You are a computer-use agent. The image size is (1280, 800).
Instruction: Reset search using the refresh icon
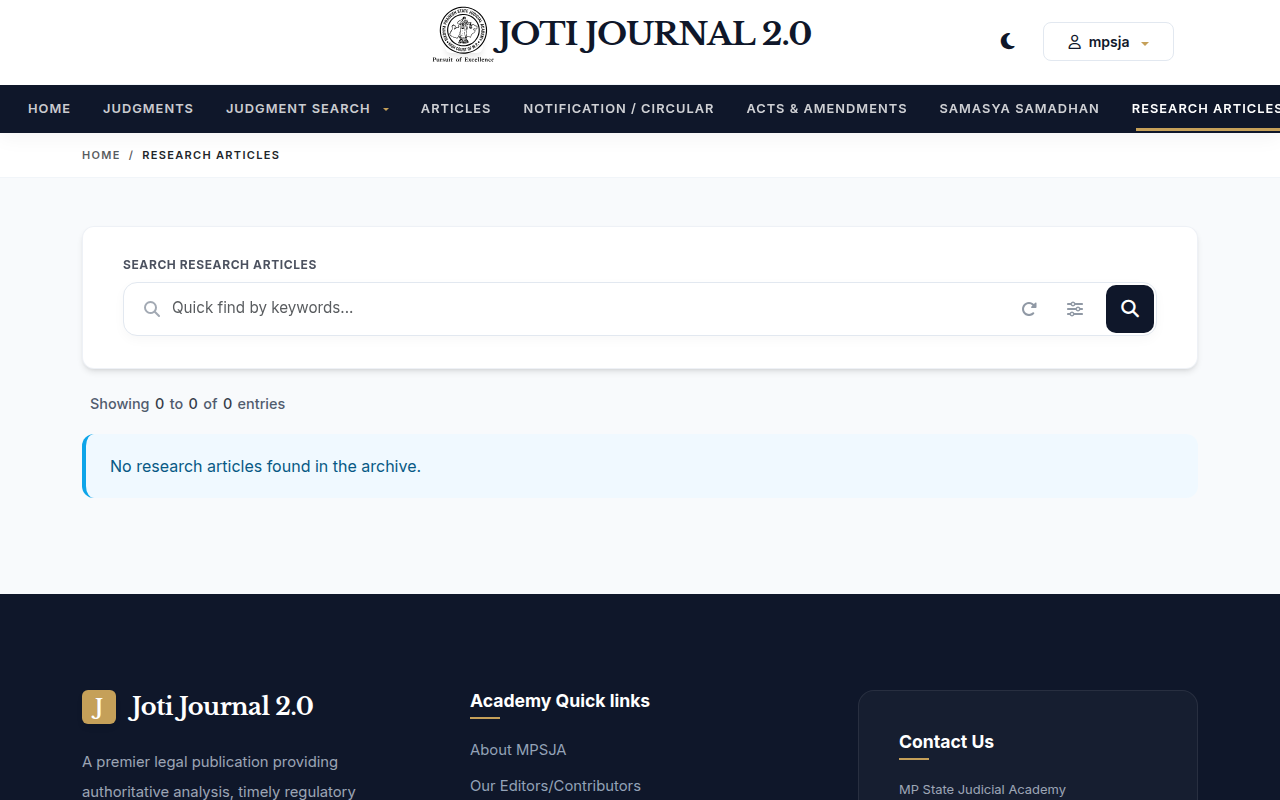(1029, 309)
